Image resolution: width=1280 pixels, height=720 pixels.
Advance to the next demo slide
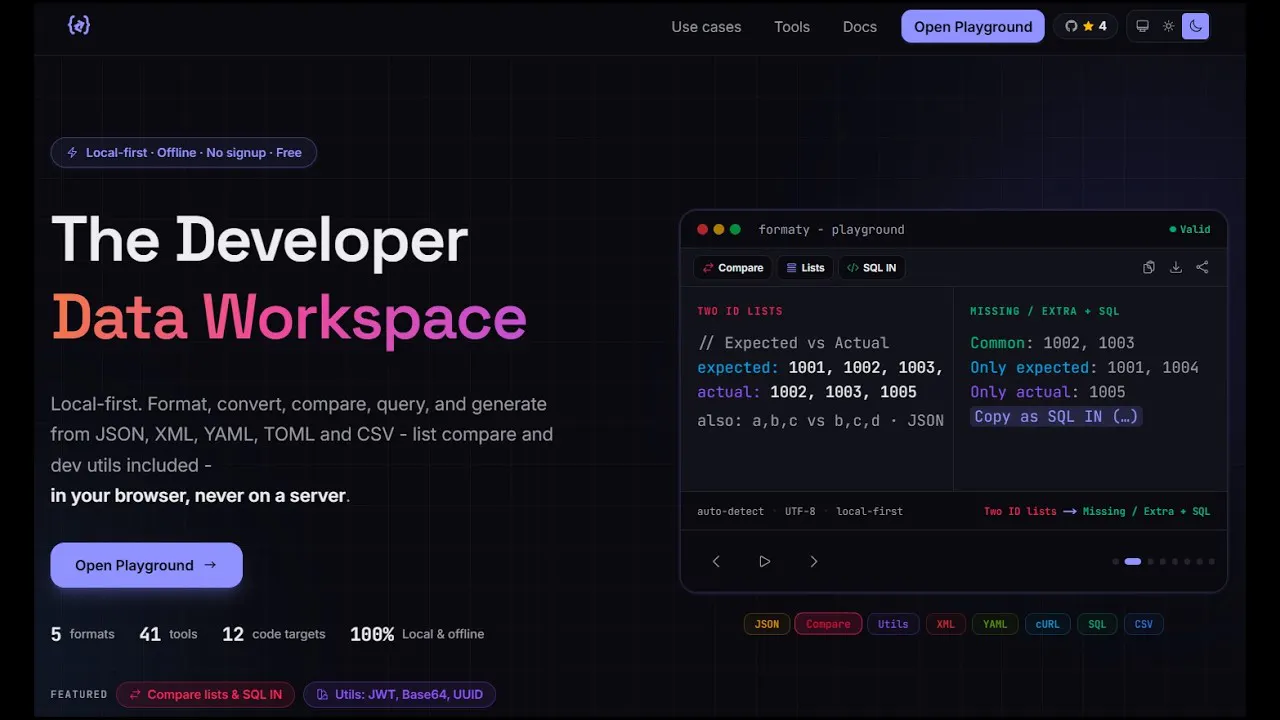(x=814, y=562)
